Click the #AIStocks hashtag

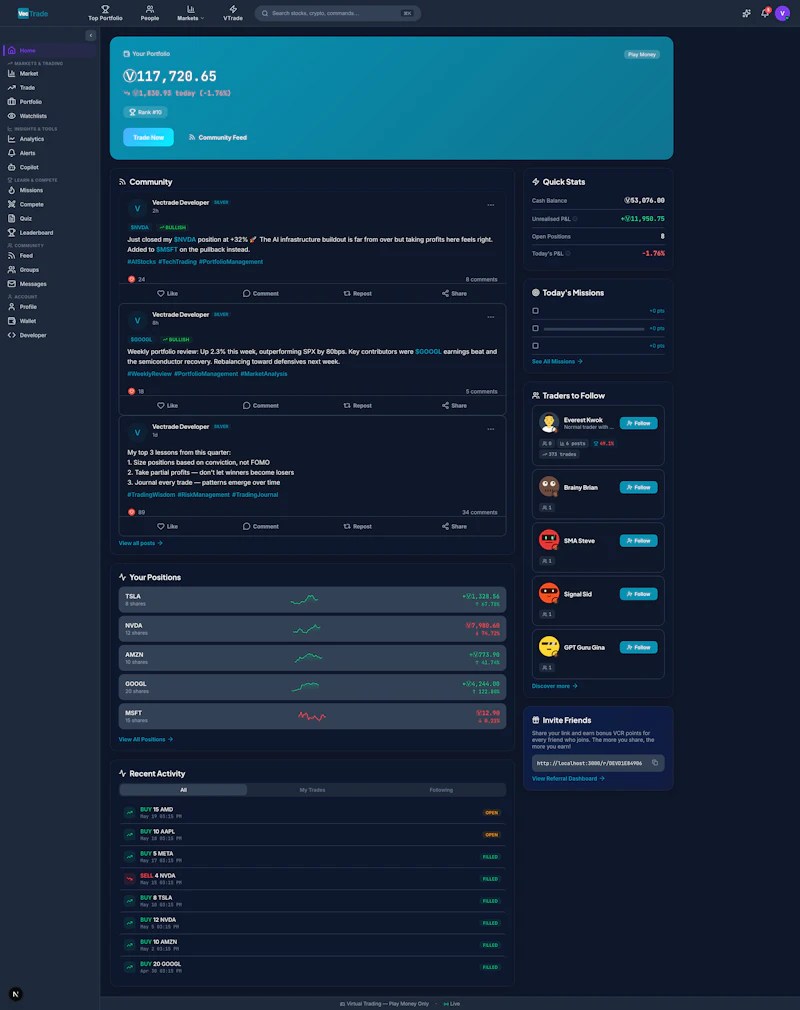(x=142, y=262)
